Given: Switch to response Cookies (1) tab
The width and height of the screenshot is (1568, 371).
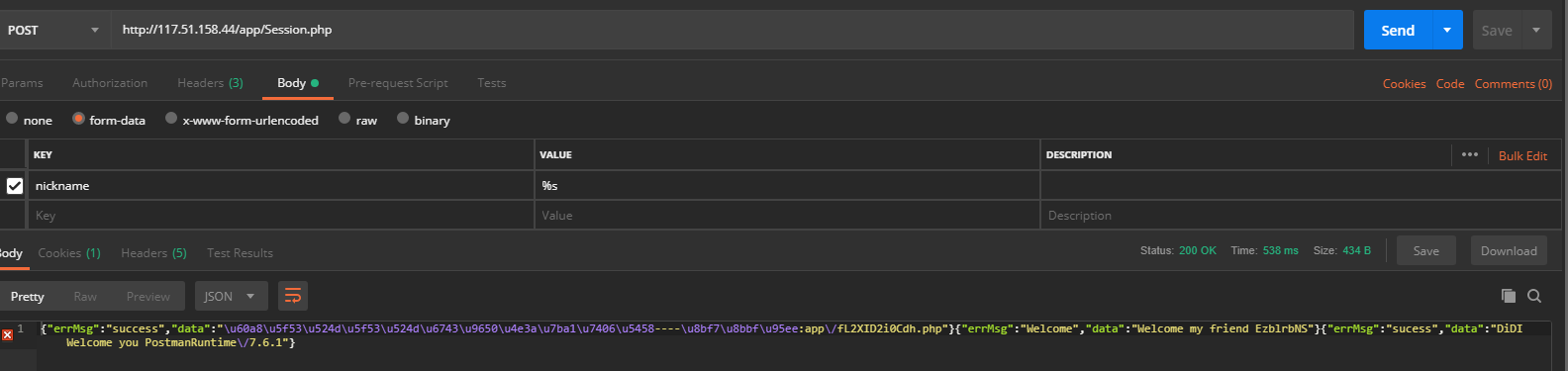Looking at the screenshot, I should tap(69, 253).
